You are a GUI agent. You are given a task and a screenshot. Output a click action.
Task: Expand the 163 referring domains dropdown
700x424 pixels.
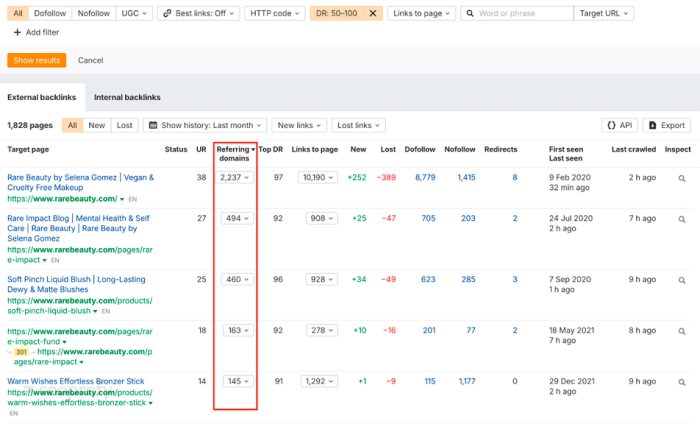tap(238, 330)
